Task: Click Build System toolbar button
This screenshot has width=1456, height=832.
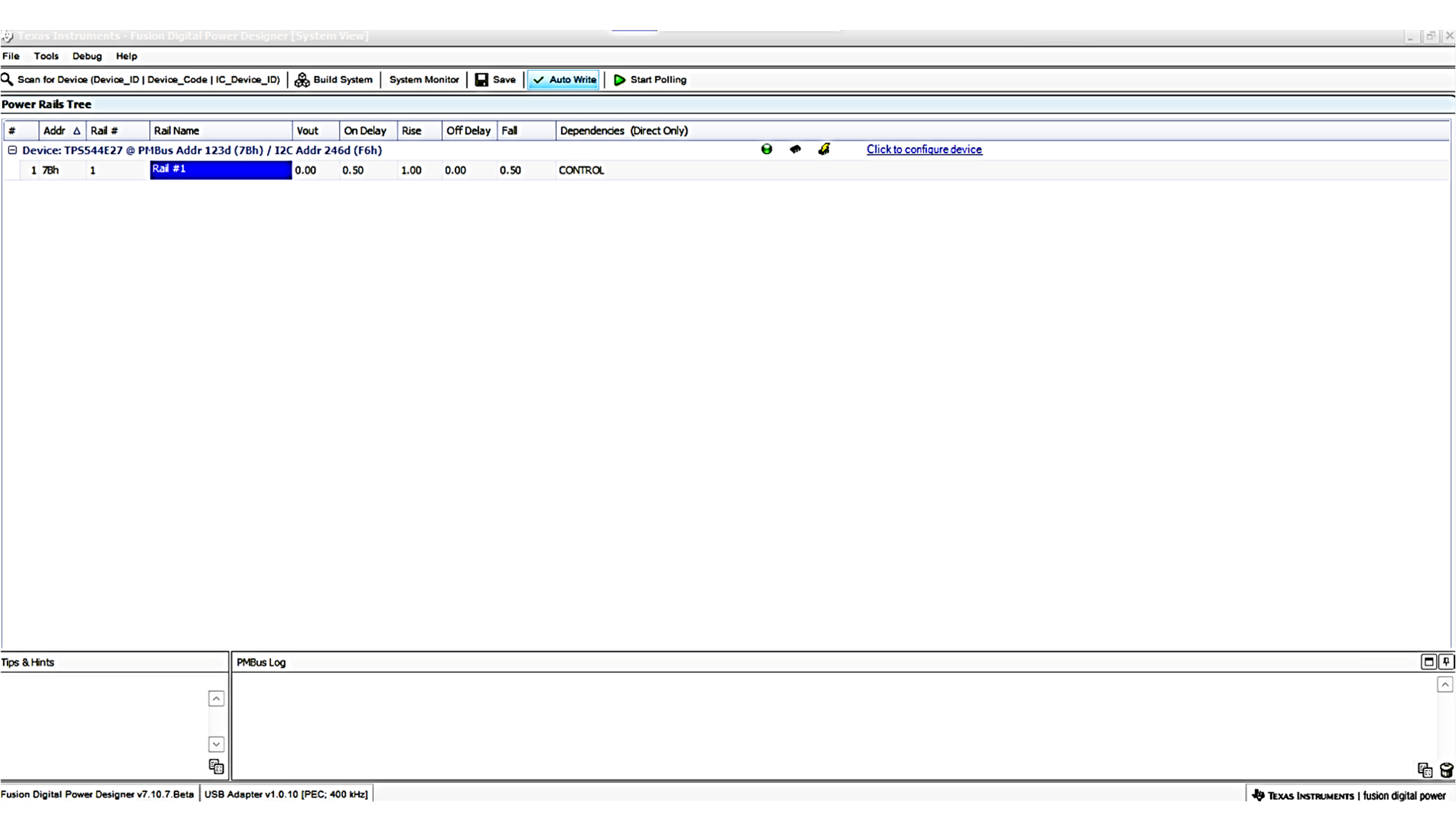Action: point(333,80)
